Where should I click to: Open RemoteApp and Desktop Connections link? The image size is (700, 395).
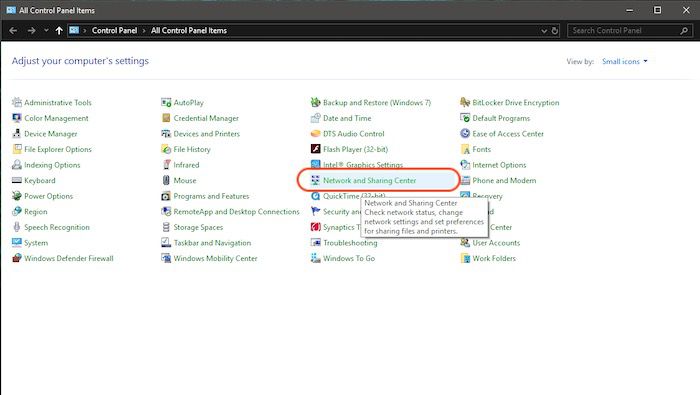236,212
